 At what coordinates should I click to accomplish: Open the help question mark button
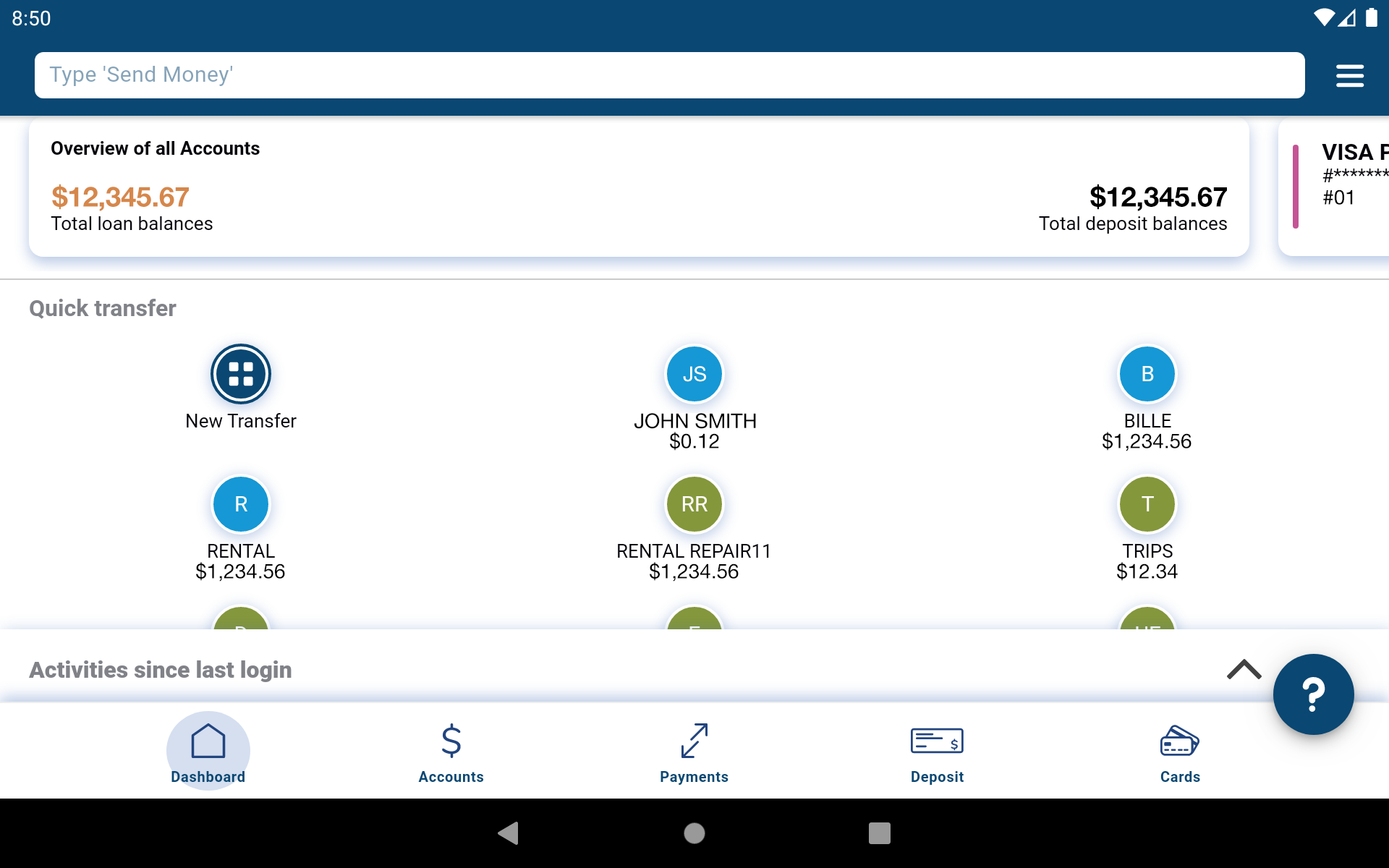pyautogui.click(x=1313, y=694)
